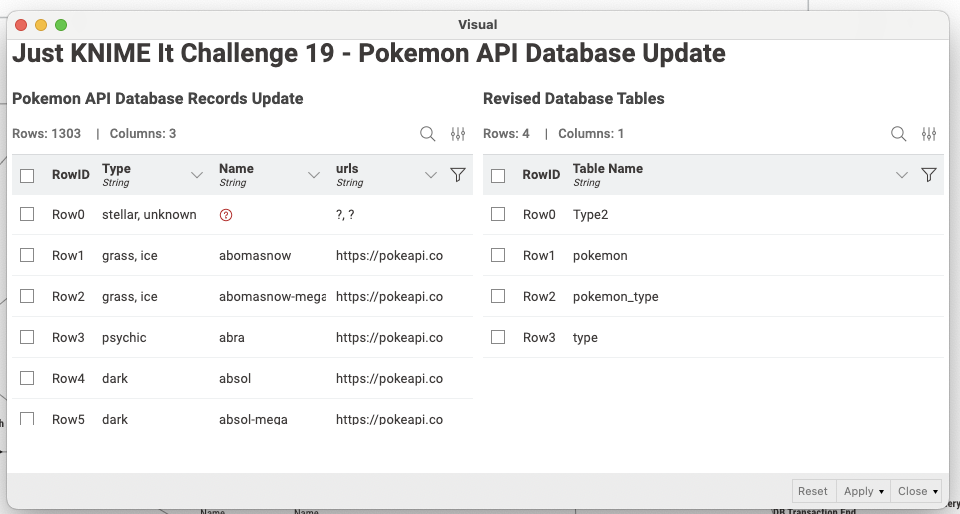
Task: Open search in Pokemon records table
Action: click(x=427, y=134)
